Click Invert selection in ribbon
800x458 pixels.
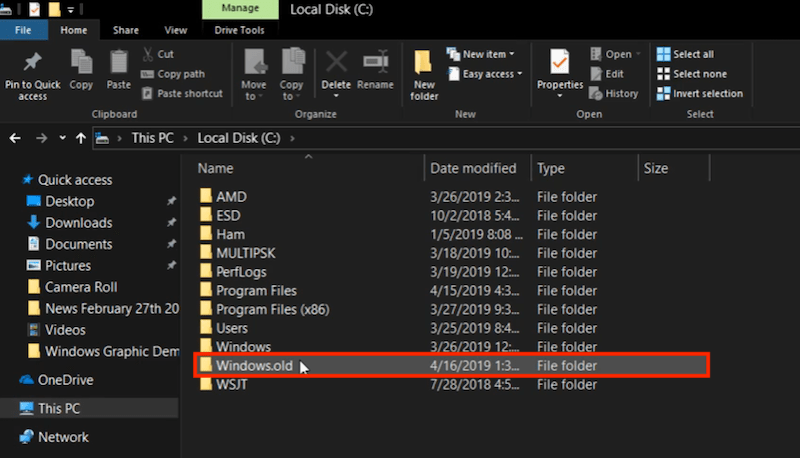click(700, 93)
